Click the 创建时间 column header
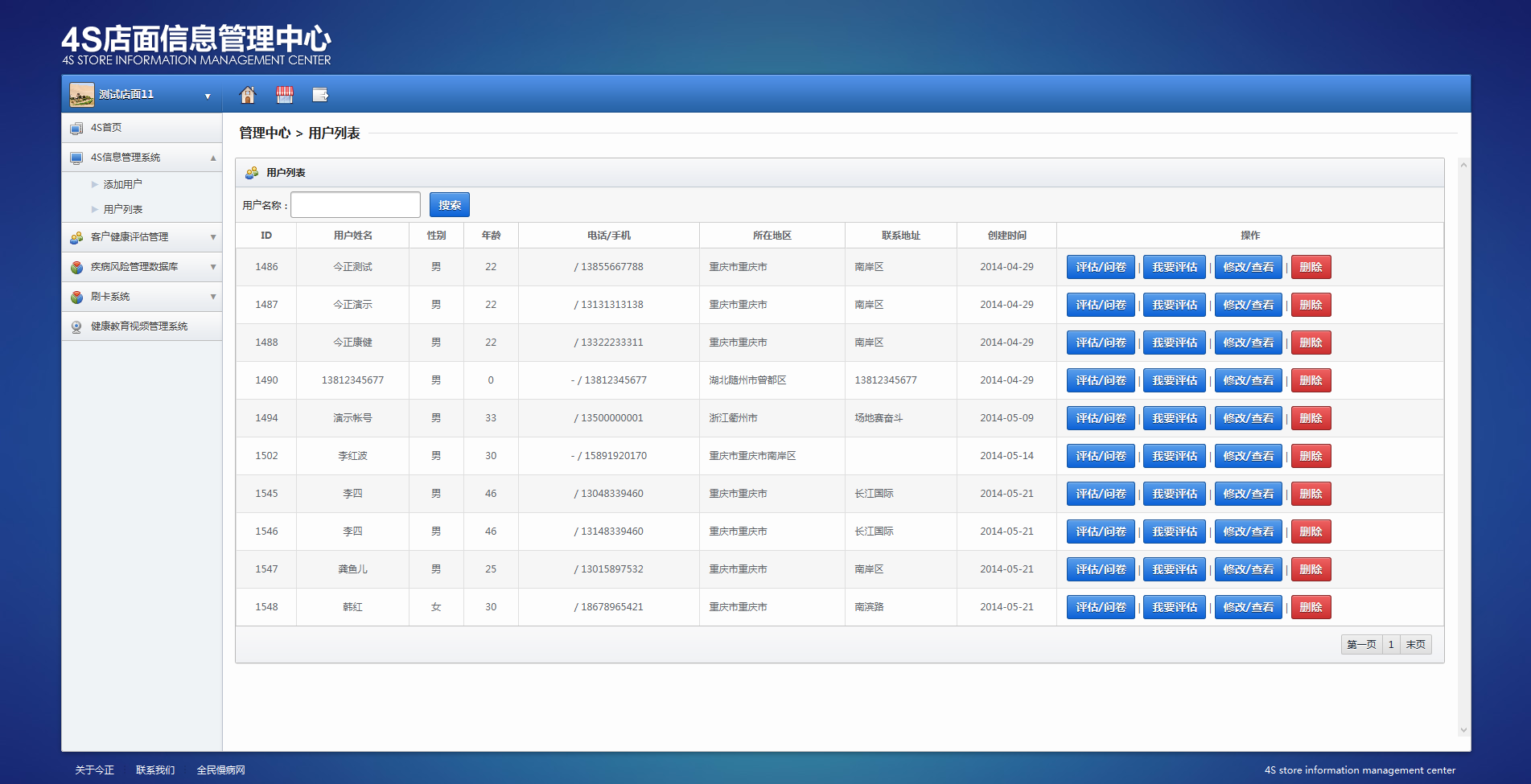The width and height of the screenshot is (1531, 784). coord(1007,236)
